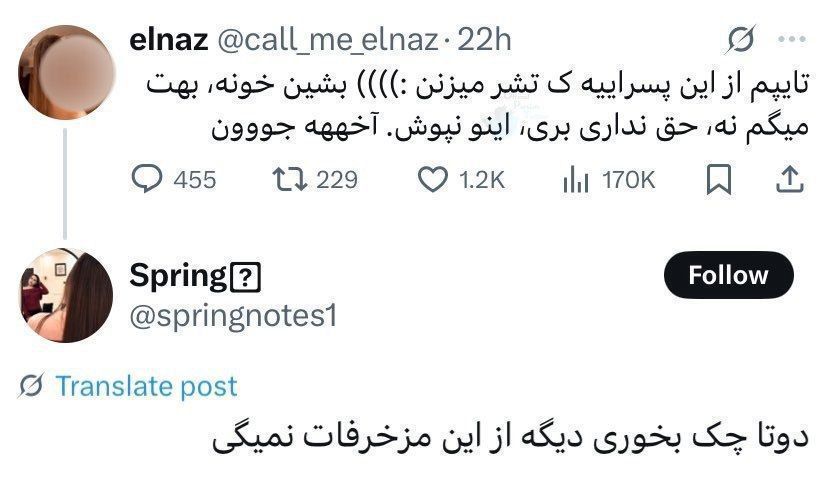The width and height of the screenshot is (828, 493).
Task: Click the crossed-circle icon beside Translate post
Action: point(31,386)
